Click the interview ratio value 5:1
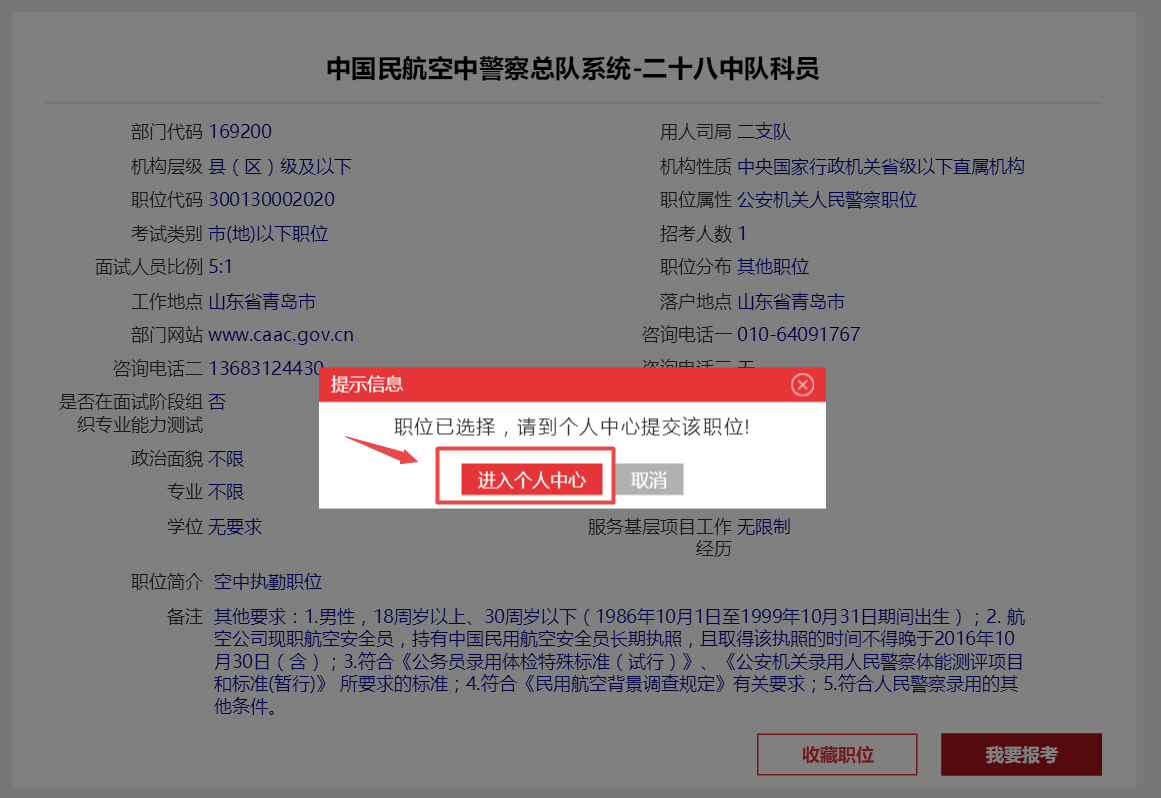1161x798 pixels. coord(220,266)
